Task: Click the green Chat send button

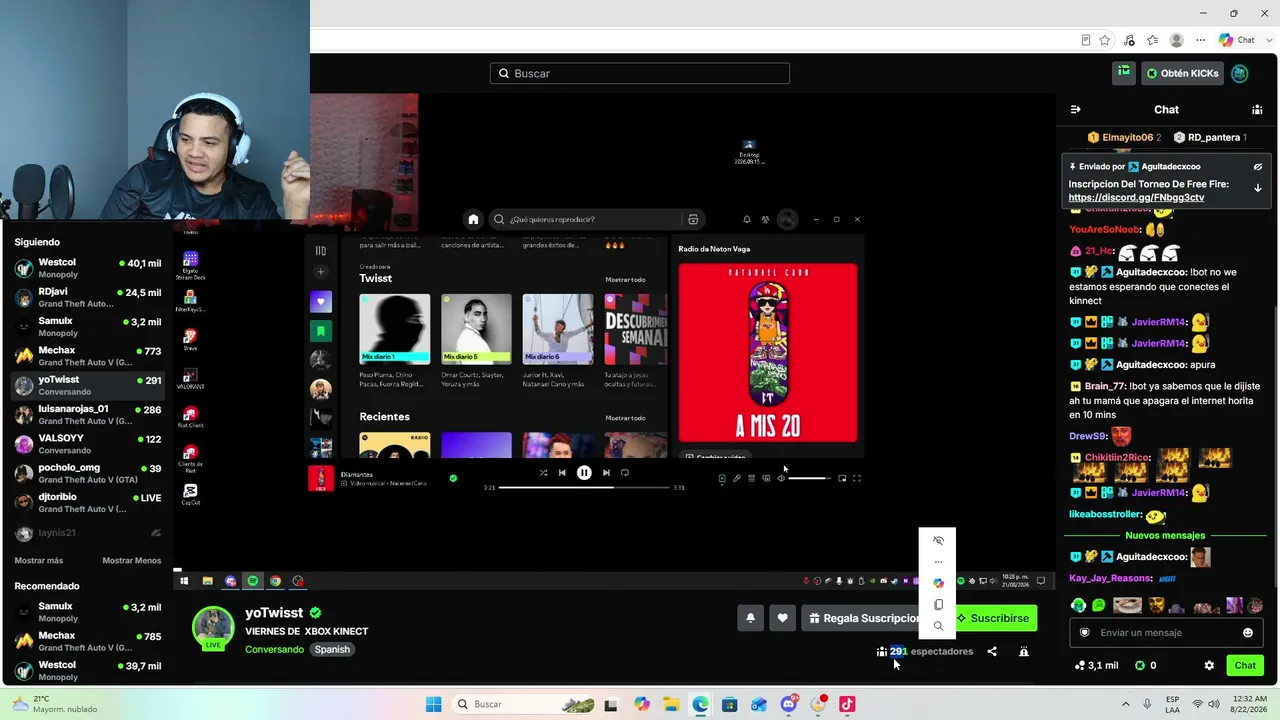Action: (1245, 665)
